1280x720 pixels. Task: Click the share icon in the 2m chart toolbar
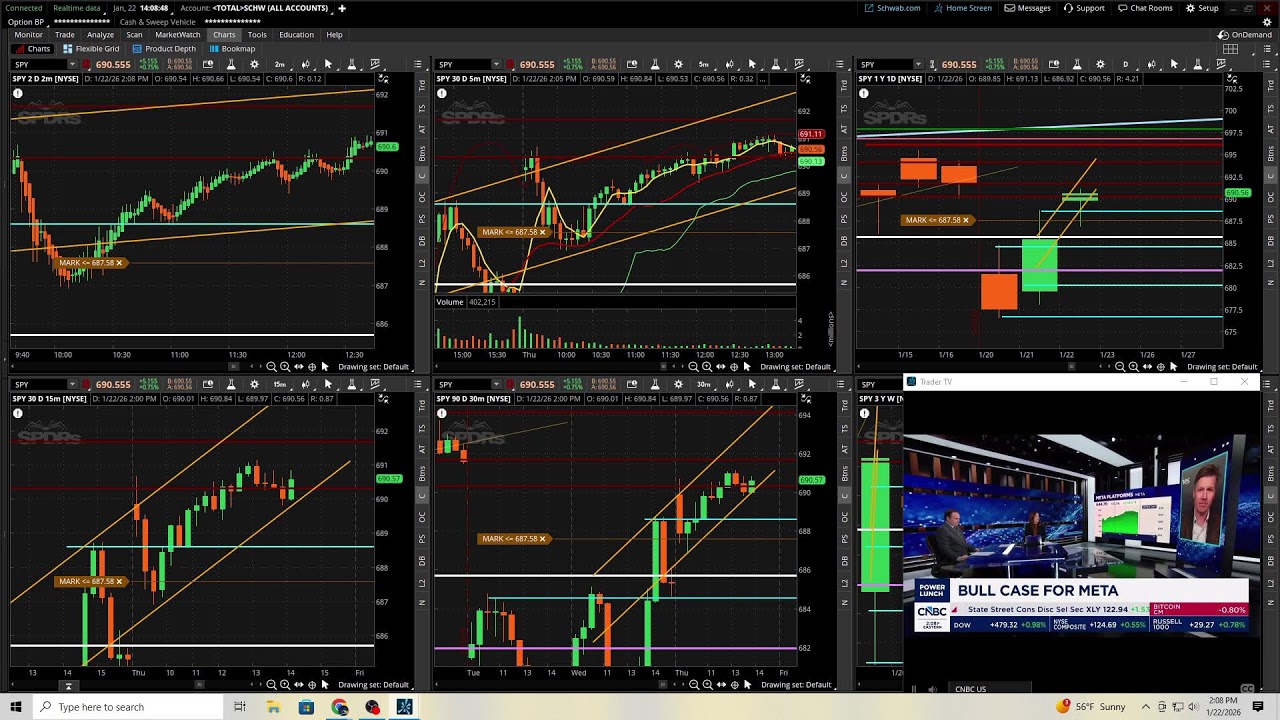[208, 64]
